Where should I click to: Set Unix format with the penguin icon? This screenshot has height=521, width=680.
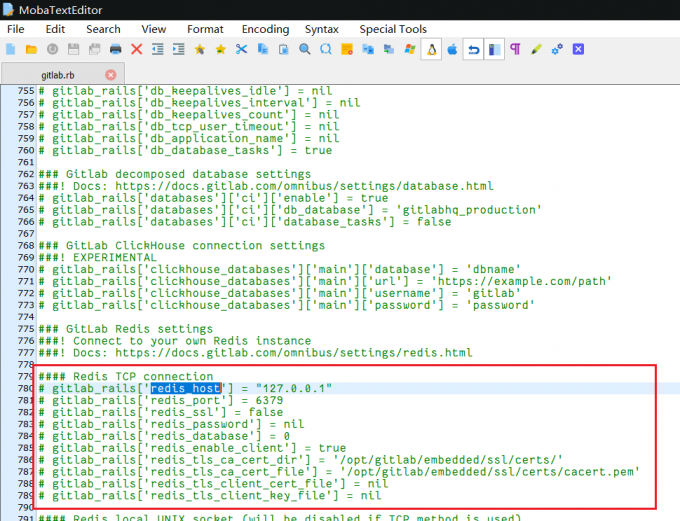tap(431, 49)
